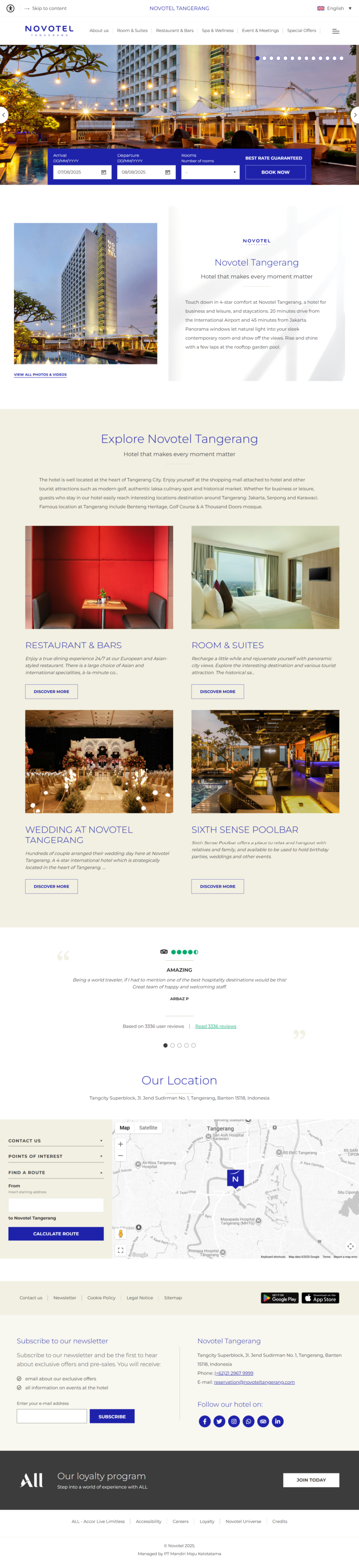
Task: Contact hotel via WhatsApp icon
Action: click(248, 1421)
